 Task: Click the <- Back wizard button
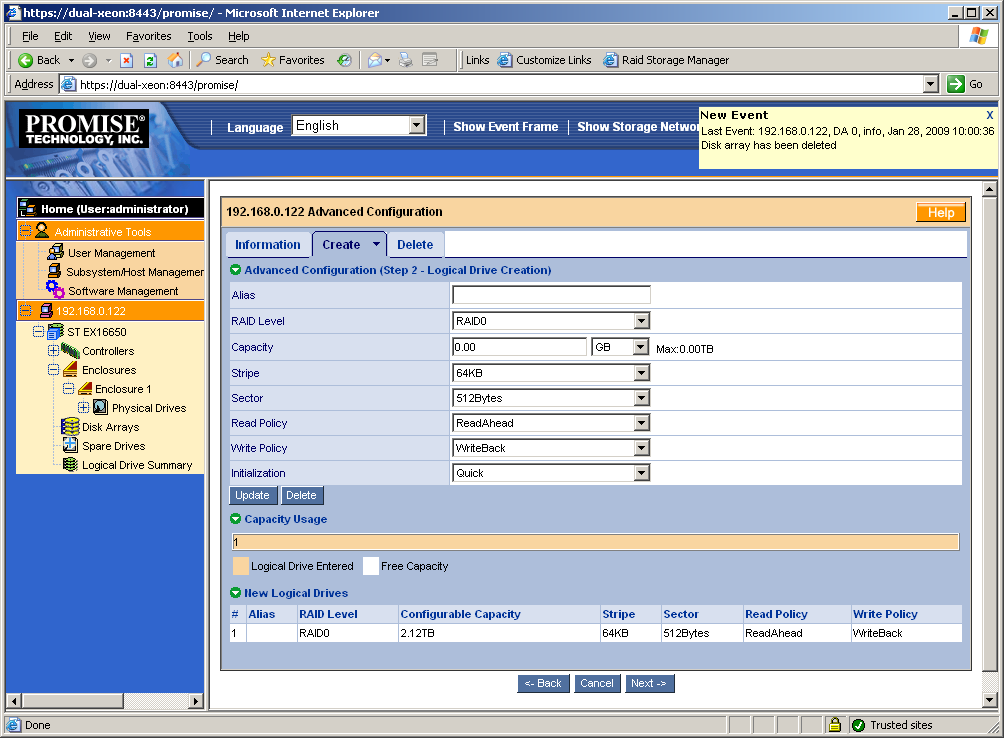(543, 683)
